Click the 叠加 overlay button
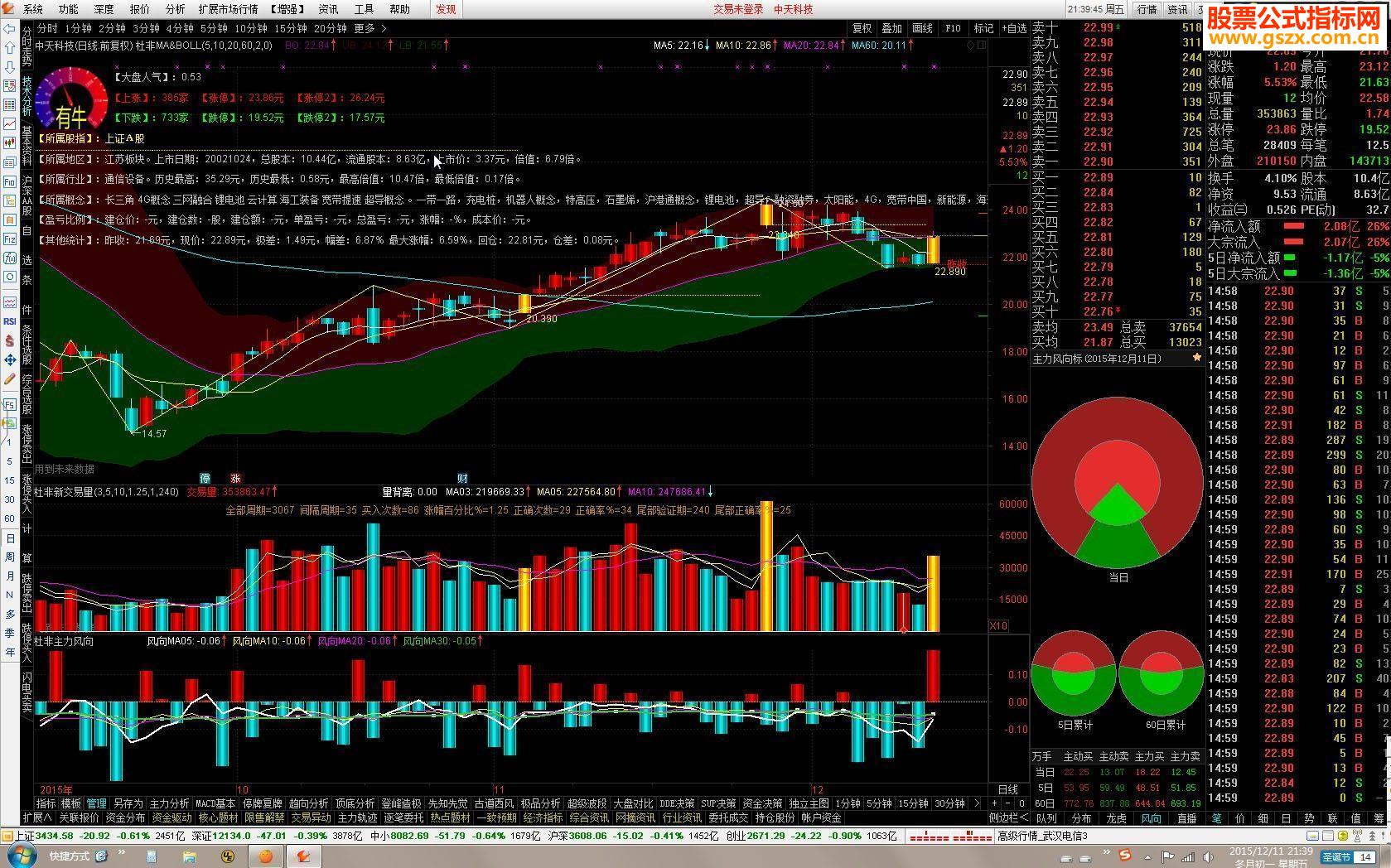The height and width of the screenshot is (868, 1391). [891, 28]
